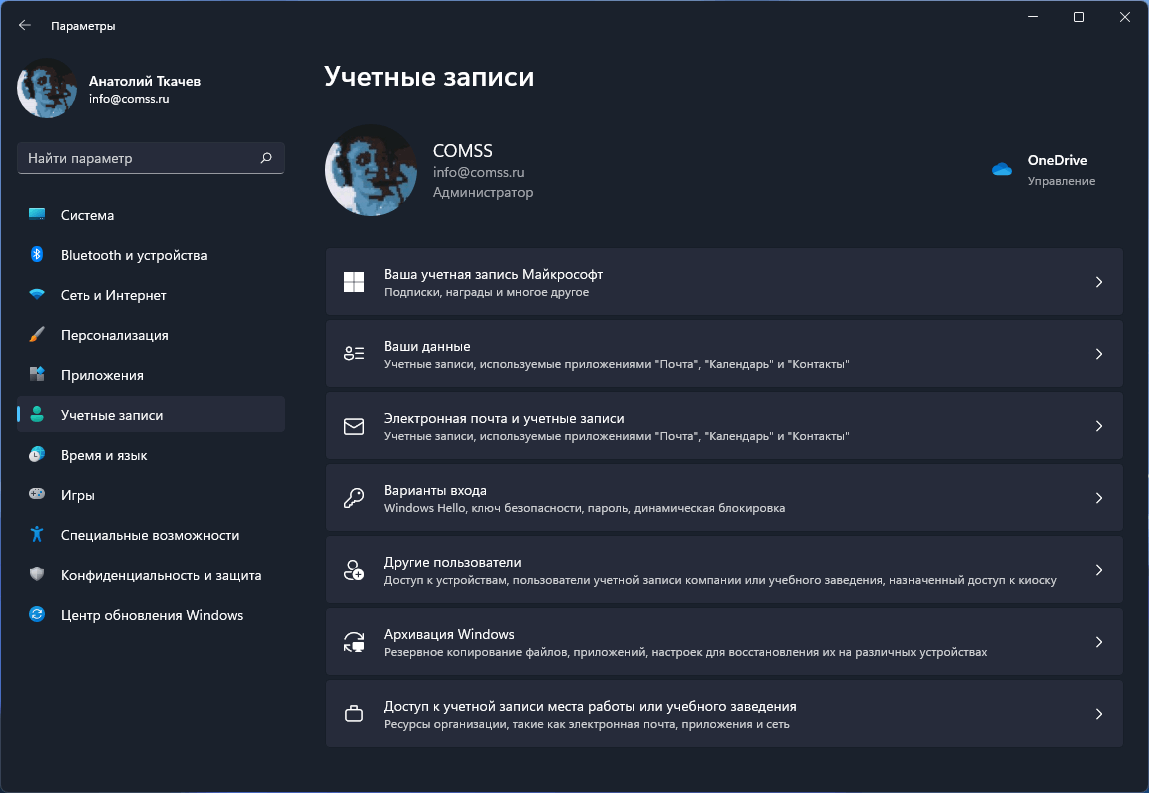
Task: Click info@comss.ru under COMSS
Action: tap(479, 171)
